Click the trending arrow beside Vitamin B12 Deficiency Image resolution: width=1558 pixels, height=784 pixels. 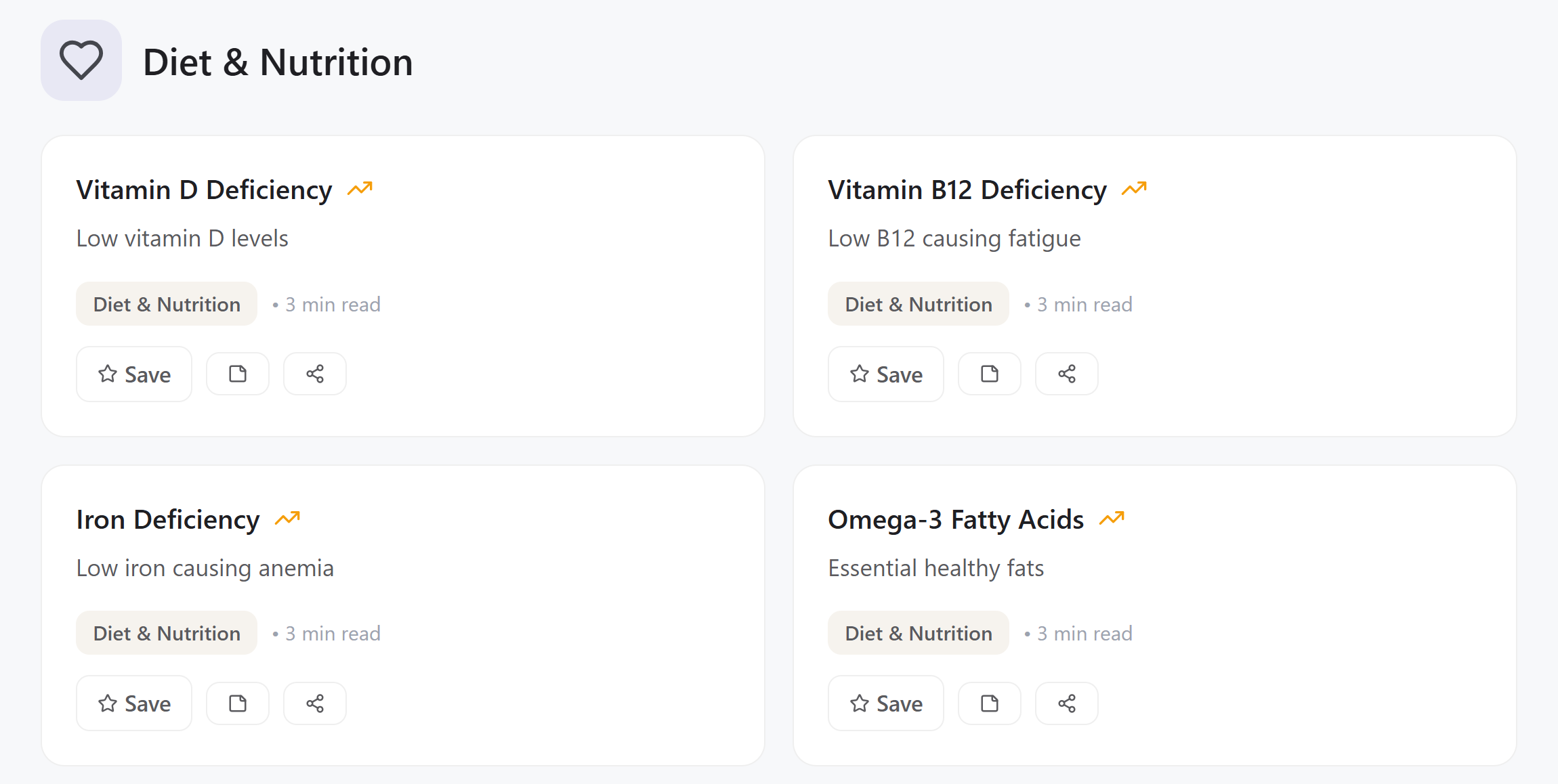click(x=1133, y=188)
